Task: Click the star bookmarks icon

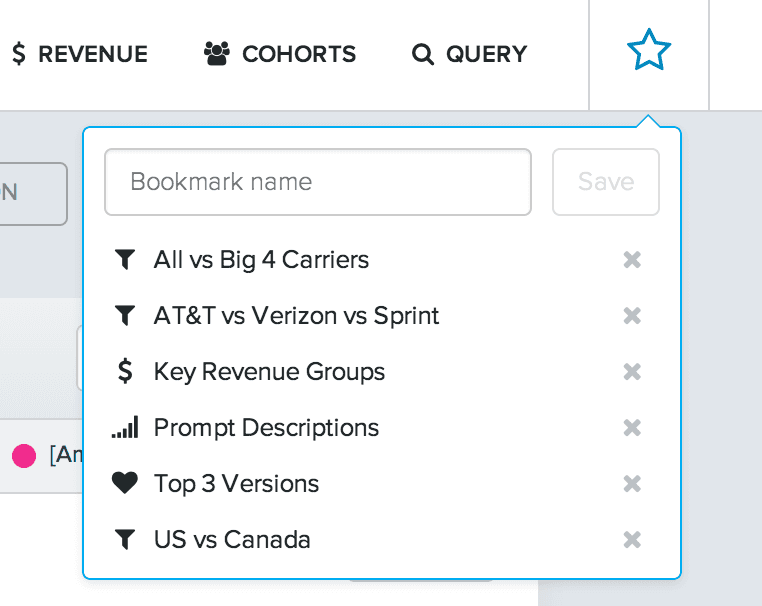Action: 649,51
